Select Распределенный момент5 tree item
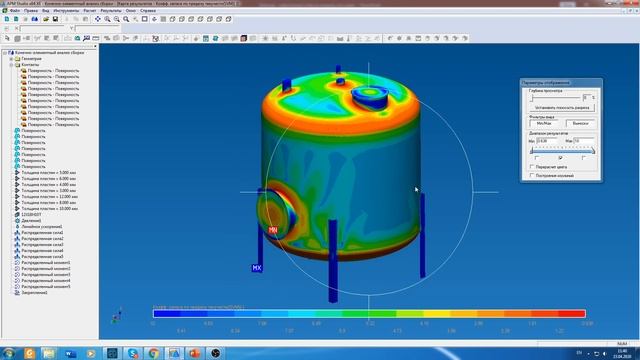Screen dimensions: 640x360 point(46,287)
